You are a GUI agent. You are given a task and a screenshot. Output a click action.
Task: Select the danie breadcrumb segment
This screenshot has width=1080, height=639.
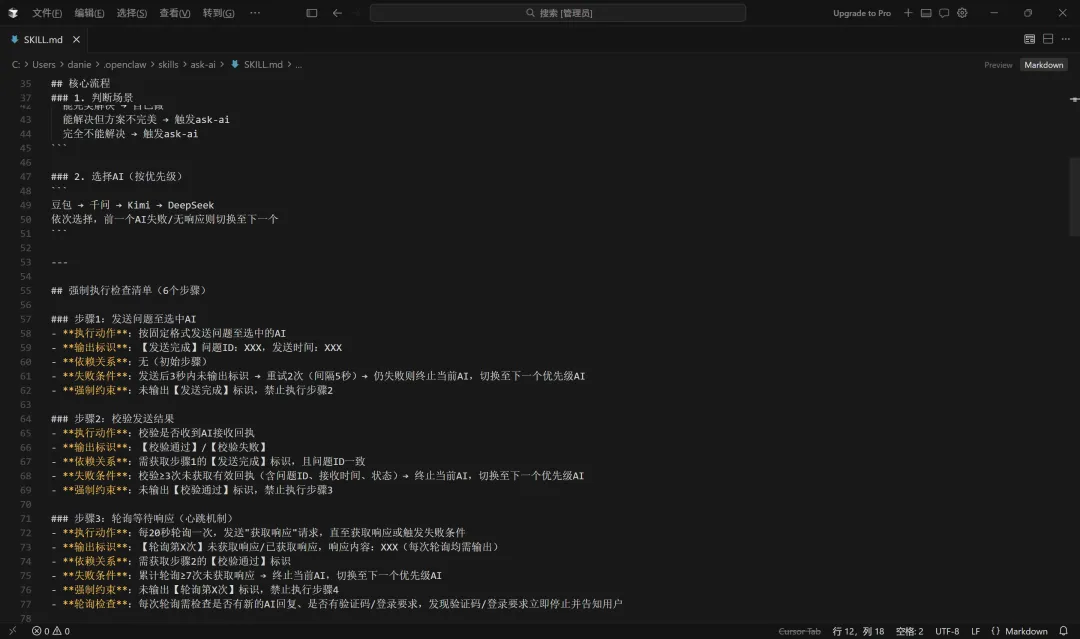79,64
